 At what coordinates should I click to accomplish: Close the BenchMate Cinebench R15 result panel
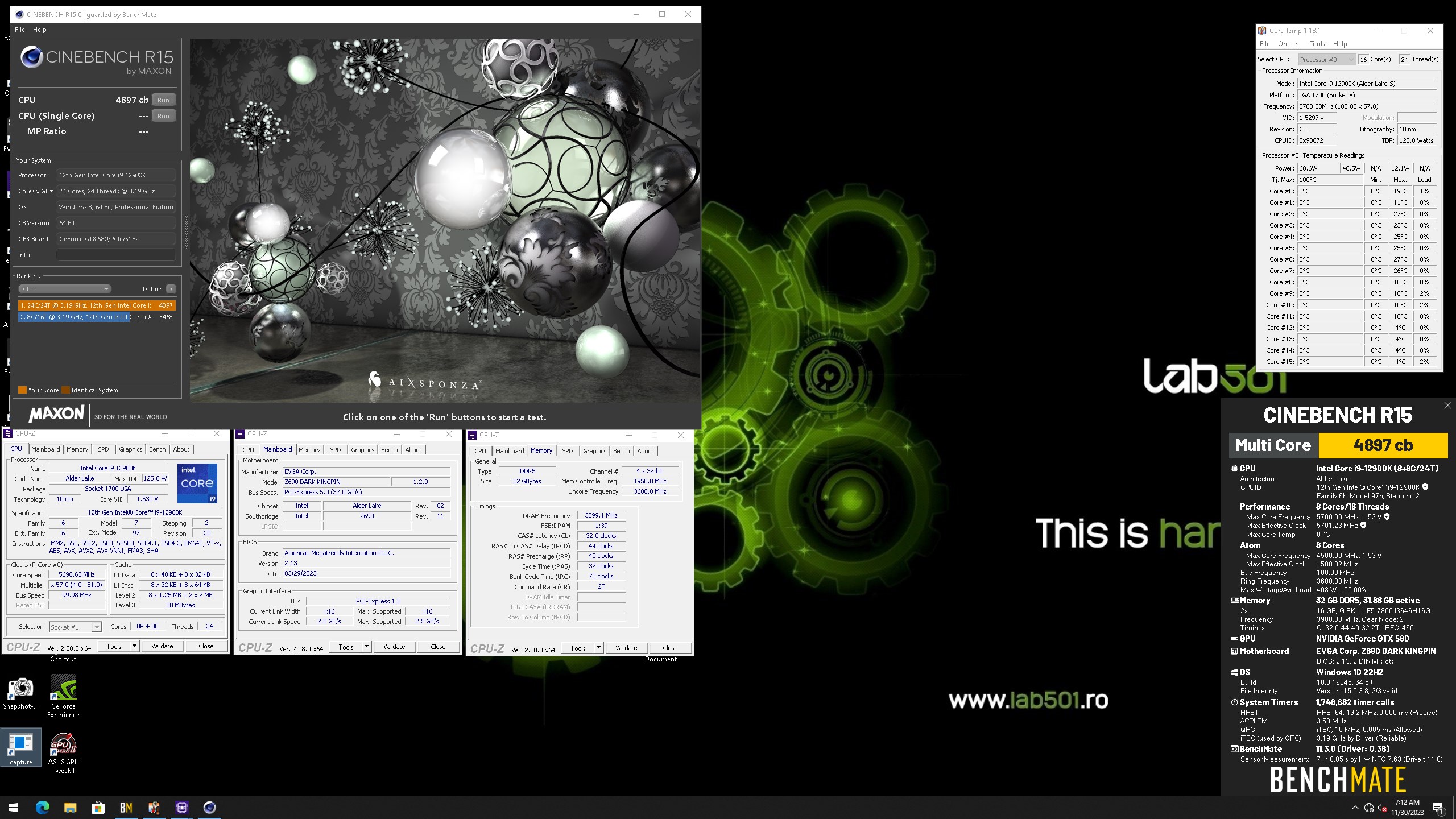pyautogui.click(x=1447, y=405)
